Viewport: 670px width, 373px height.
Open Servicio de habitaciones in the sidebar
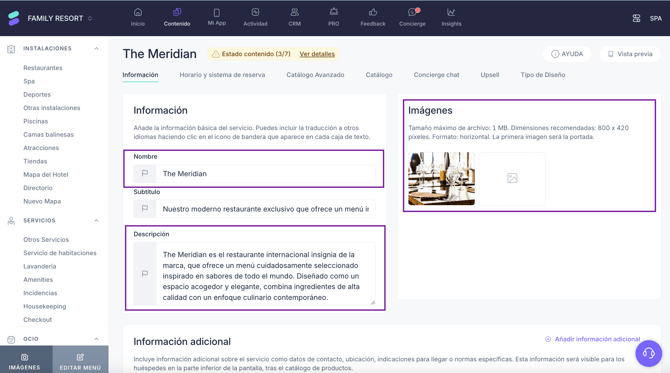coord(60,253)
